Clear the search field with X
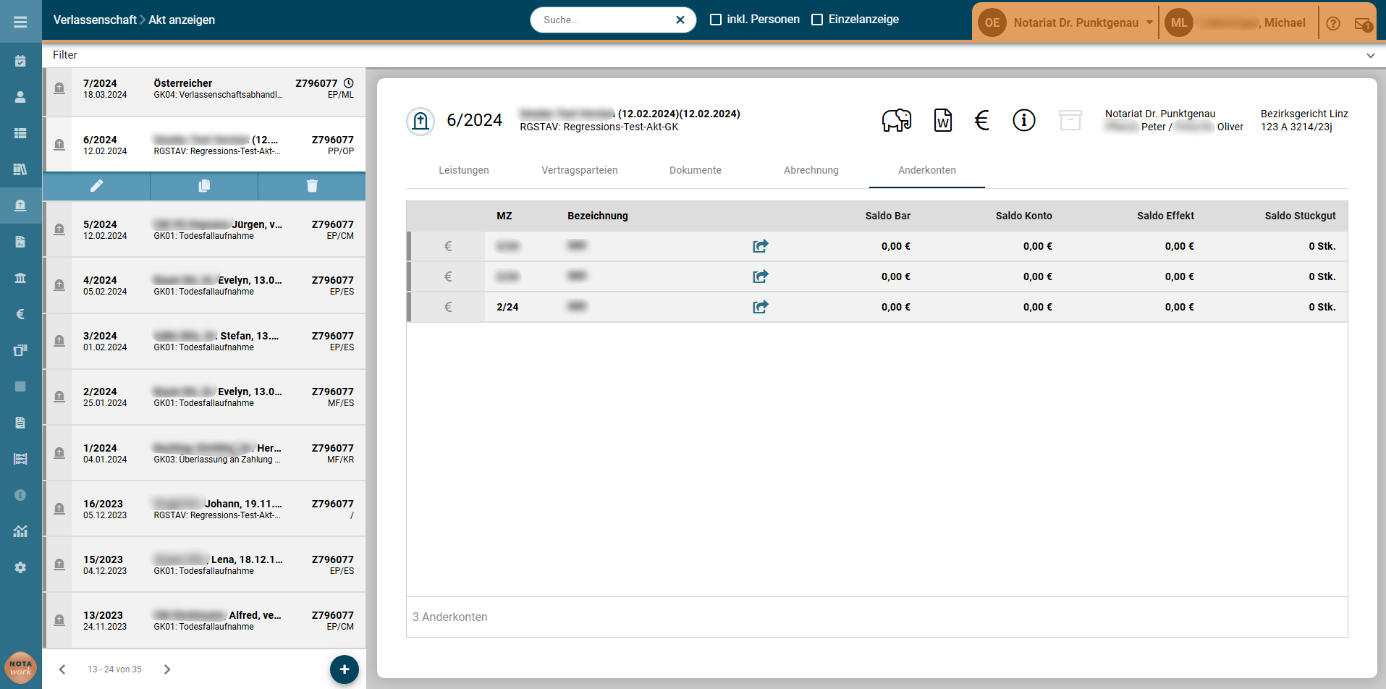The width and height of the screenshot is (1386, 689). pyautogui.click(x=680, y=20)
